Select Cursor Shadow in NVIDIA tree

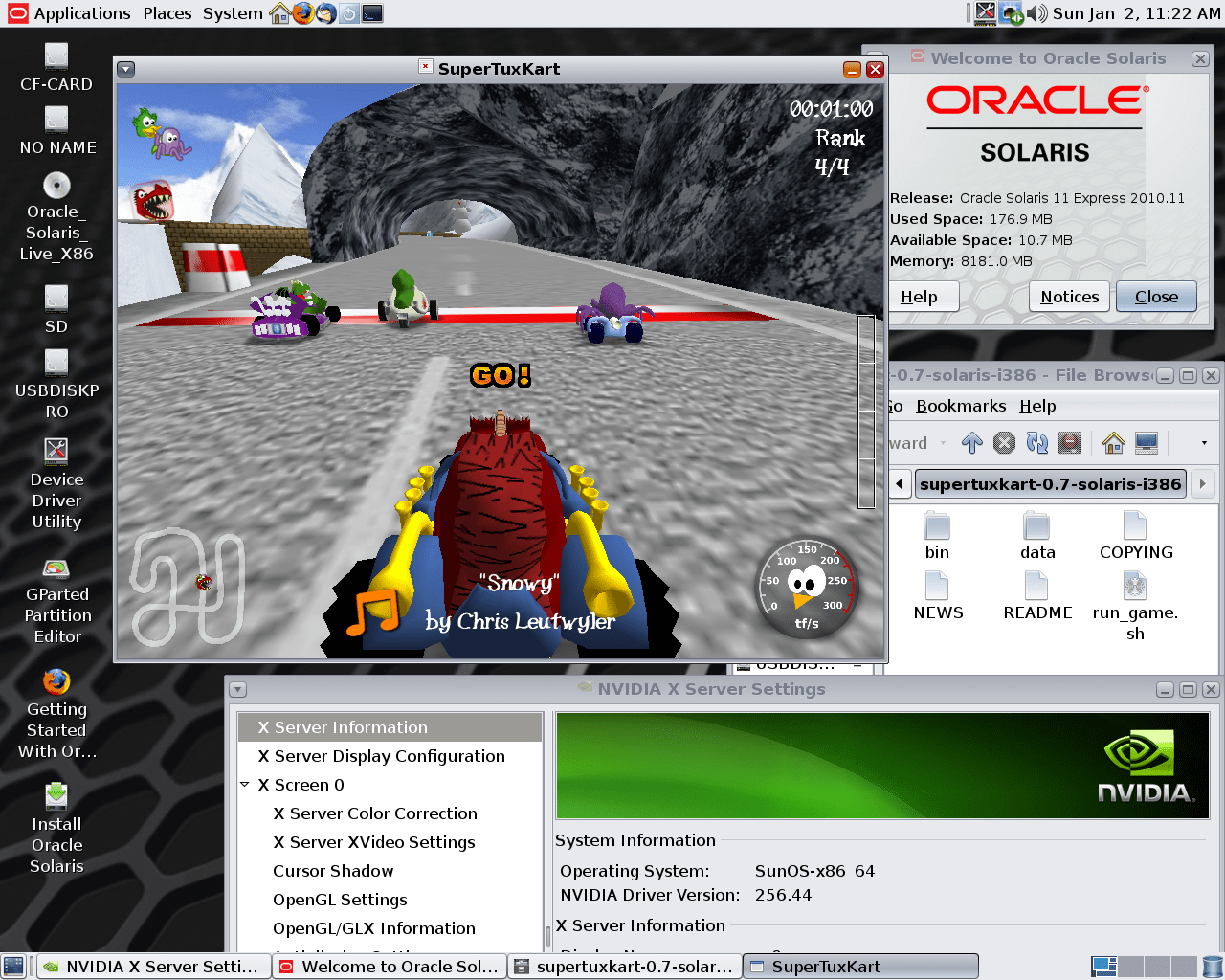click(390, 871)
